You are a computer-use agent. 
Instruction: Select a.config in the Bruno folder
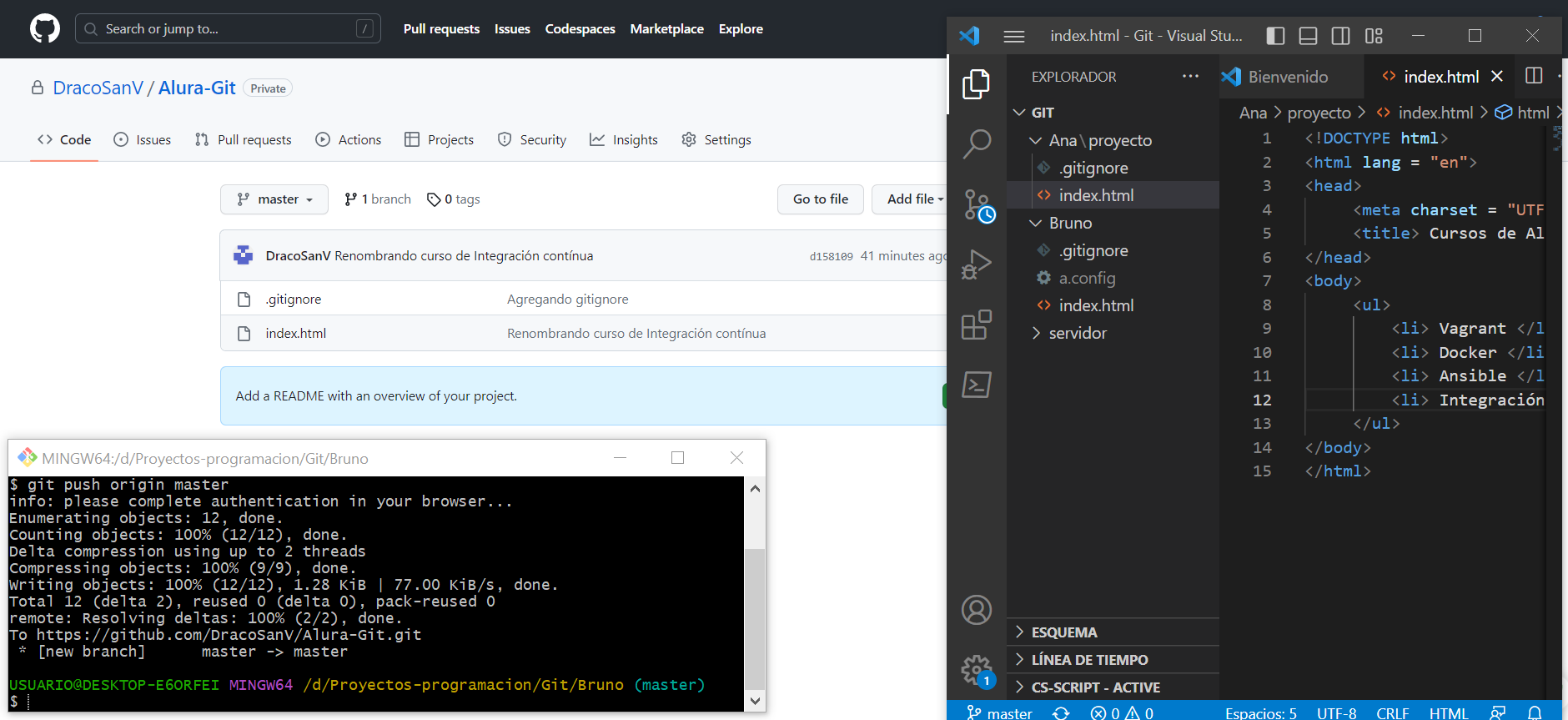pos(1113,278)
